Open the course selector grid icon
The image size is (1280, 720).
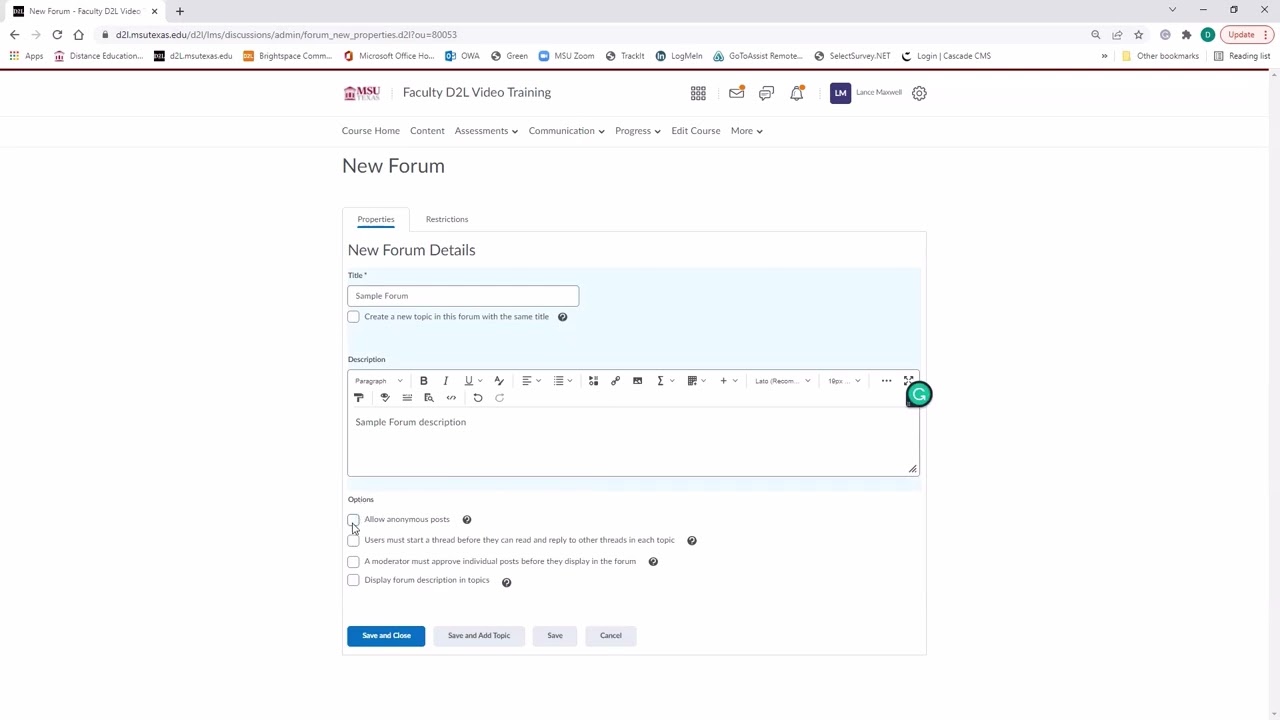(x=698, y=93)
